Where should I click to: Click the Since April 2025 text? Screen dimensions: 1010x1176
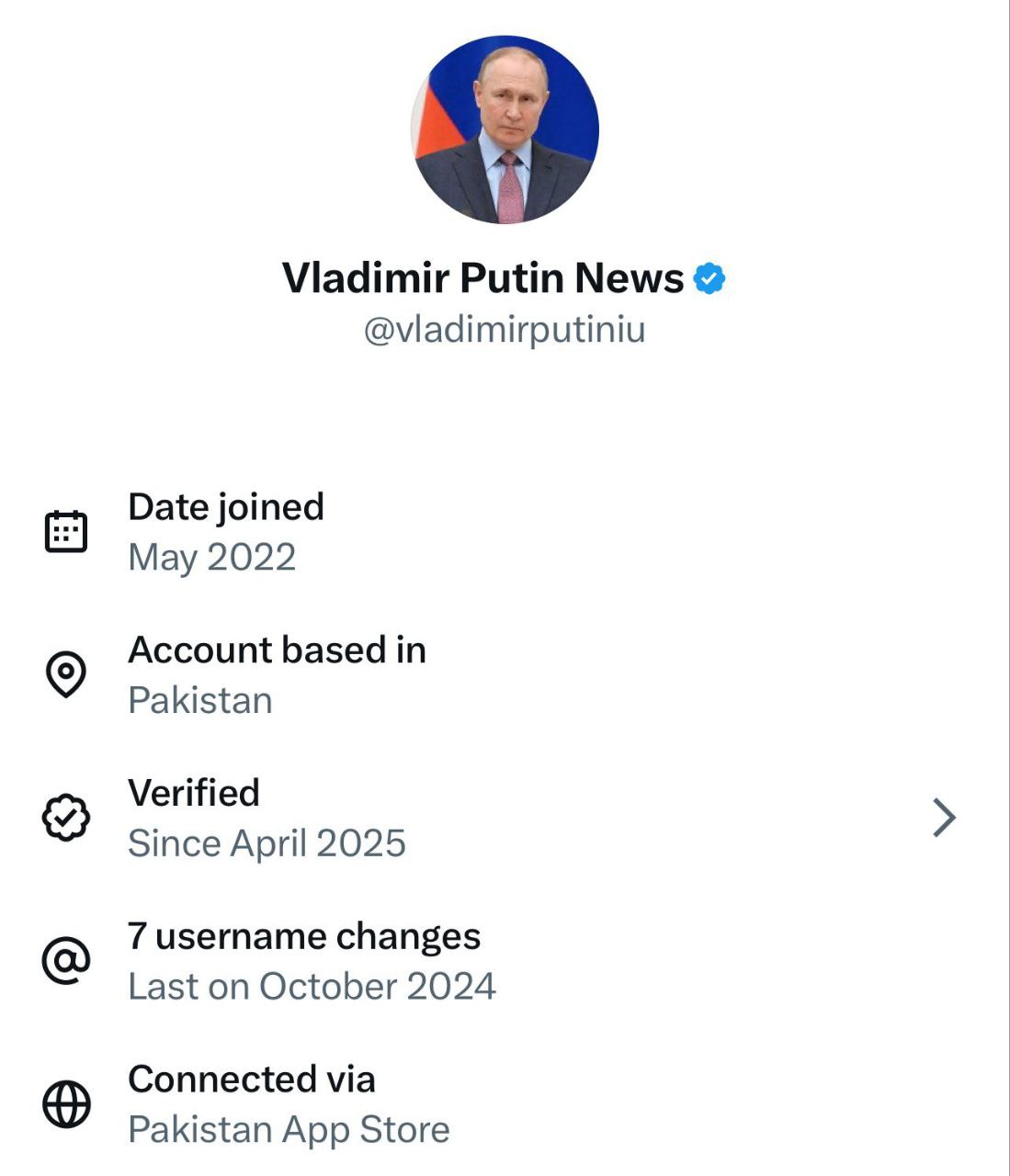coord(267,843)
